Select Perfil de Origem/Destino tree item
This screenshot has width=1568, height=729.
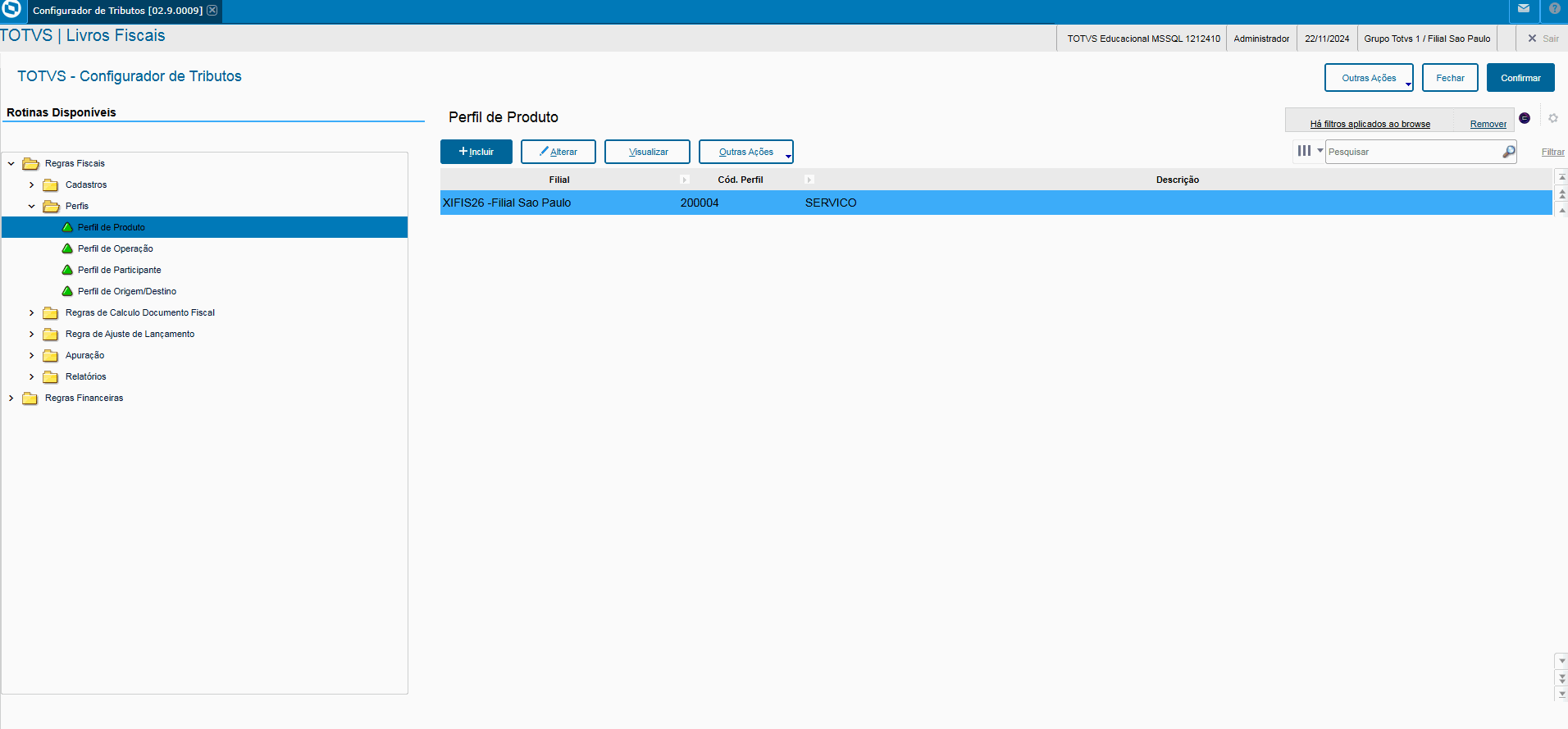click(x=126, y=291)
